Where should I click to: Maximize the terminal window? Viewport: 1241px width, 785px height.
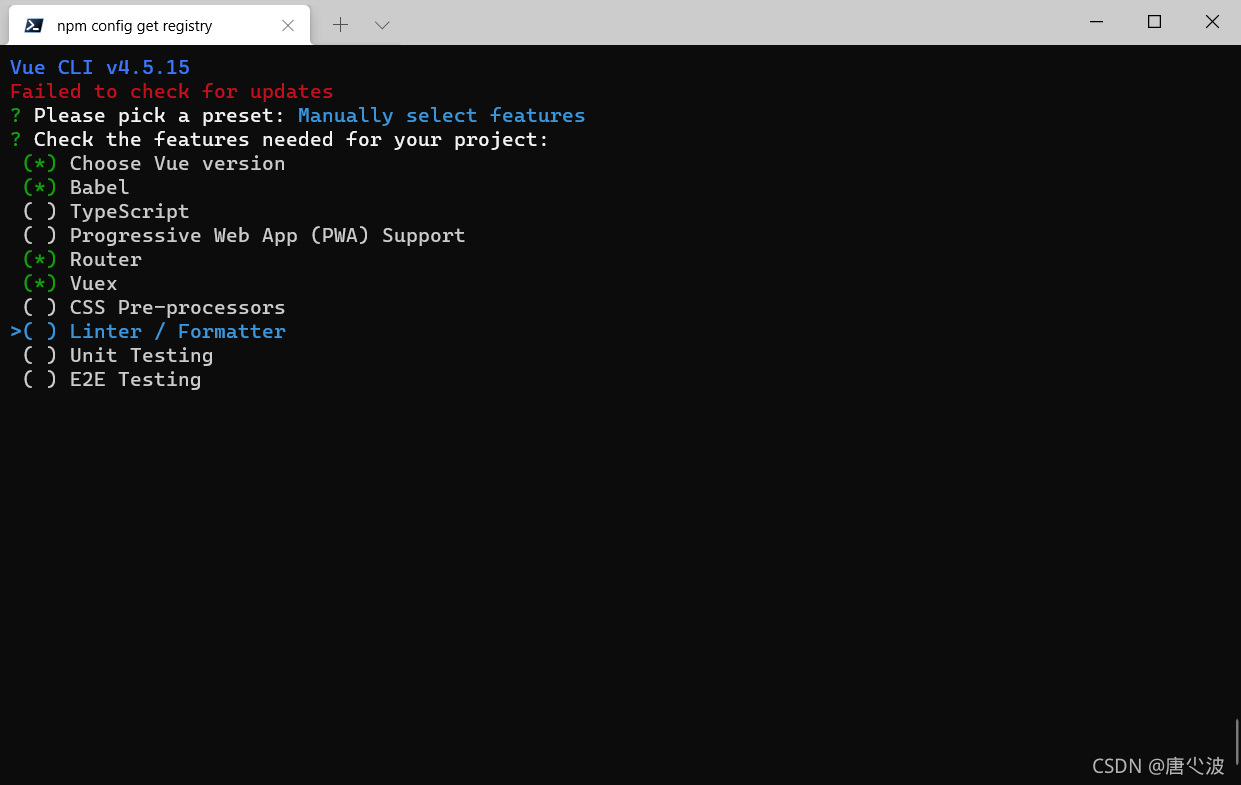(1154, 22)
